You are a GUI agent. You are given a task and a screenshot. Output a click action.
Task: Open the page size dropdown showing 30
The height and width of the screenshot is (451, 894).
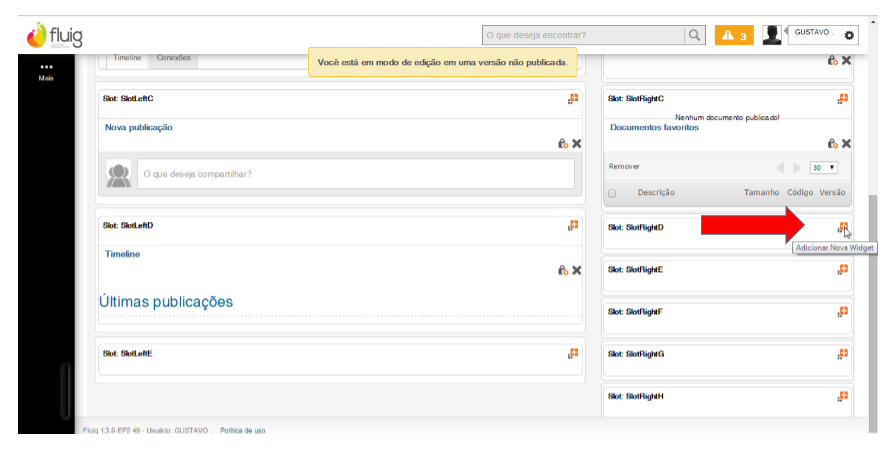pyautogui.click(x=824, y=167)
